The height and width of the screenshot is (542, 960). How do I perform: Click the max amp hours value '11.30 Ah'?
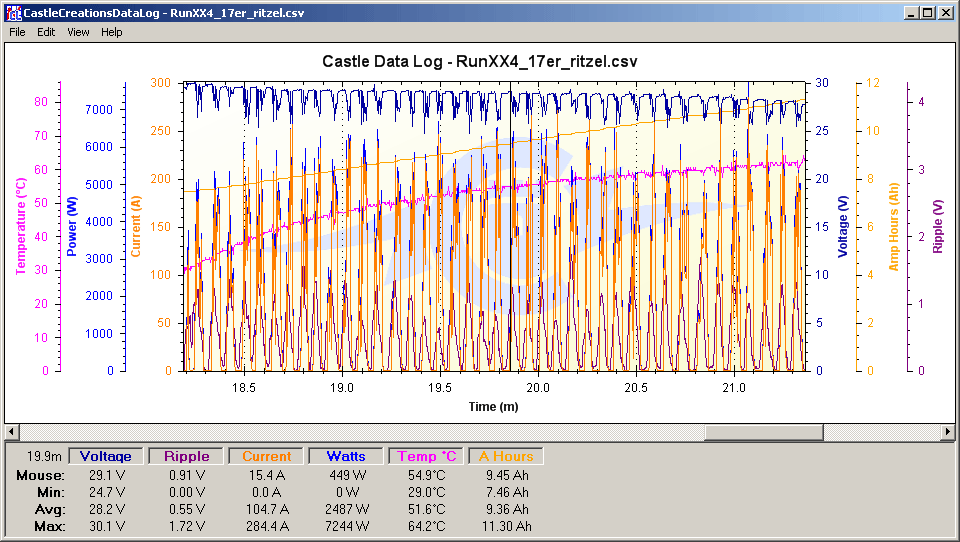point(506,527)
